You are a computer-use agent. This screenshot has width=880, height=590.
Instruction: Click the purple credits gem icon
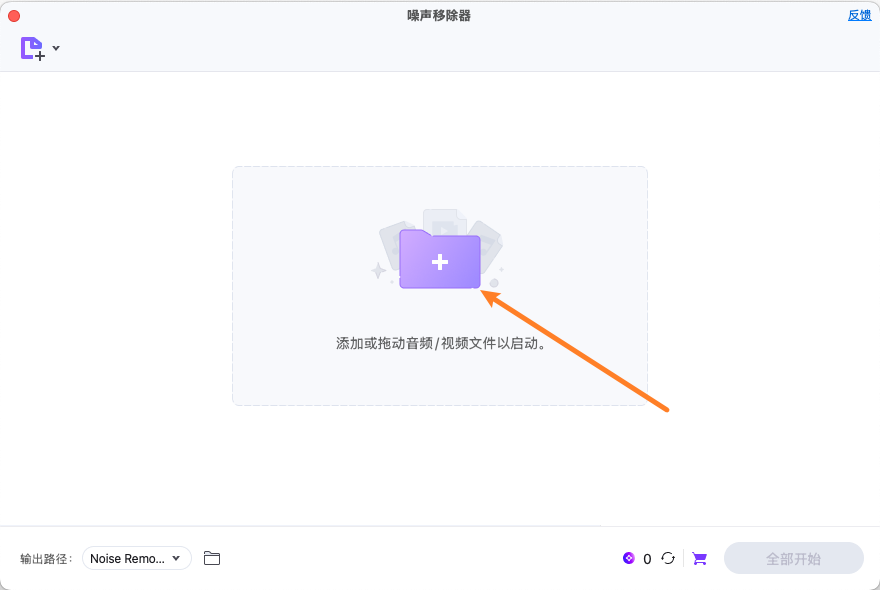[629, 558]
